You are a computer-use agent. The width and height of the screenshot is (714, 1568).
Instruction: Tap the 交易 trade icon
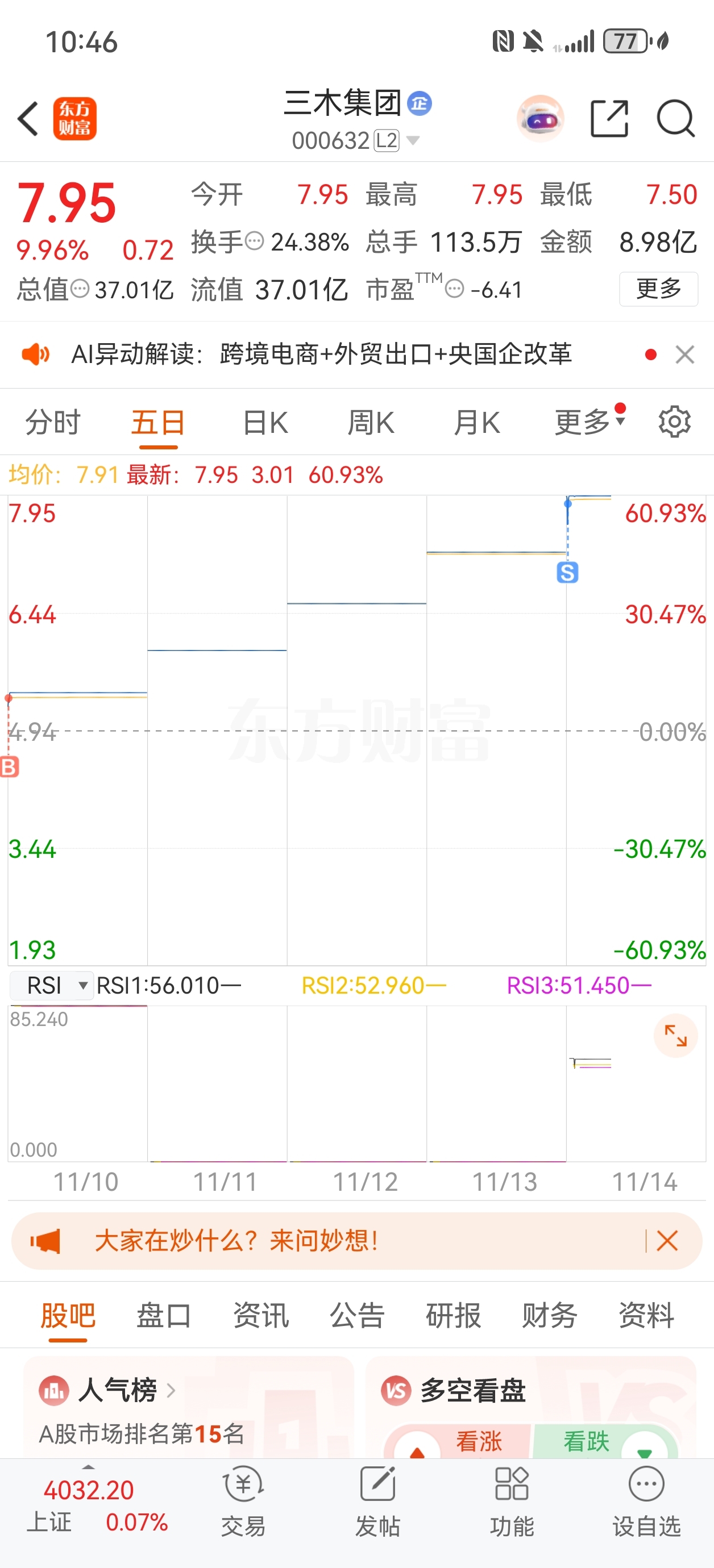[x=243, y=1499]
